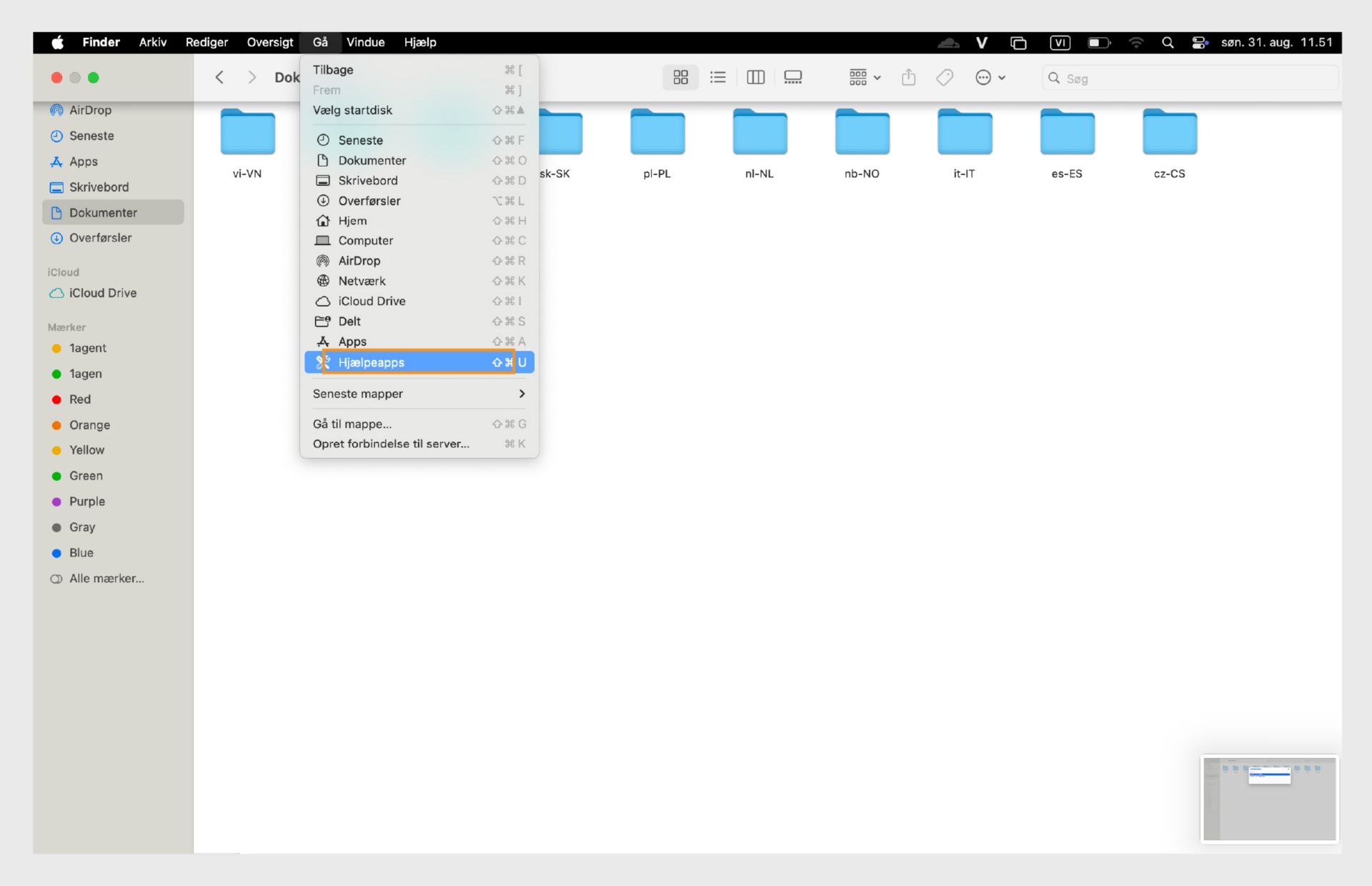Click the share icon in toolbar

(x=908, y=77)
